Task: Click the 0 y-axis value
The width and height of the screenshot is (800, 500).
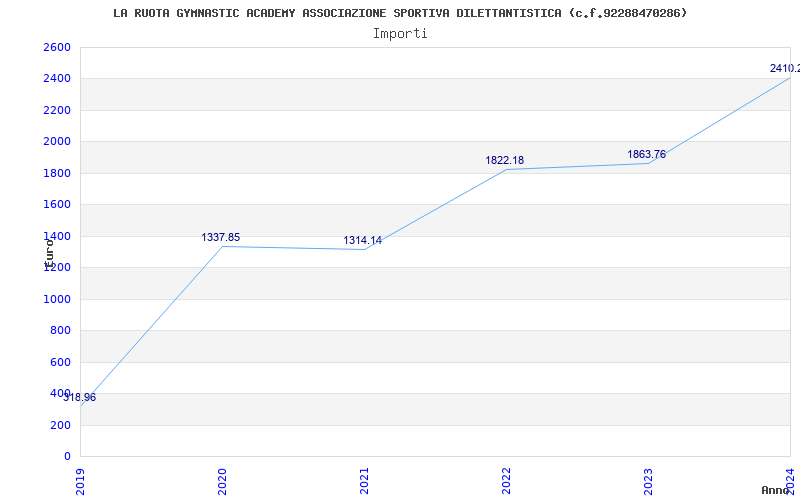Action: pos(67,456)
